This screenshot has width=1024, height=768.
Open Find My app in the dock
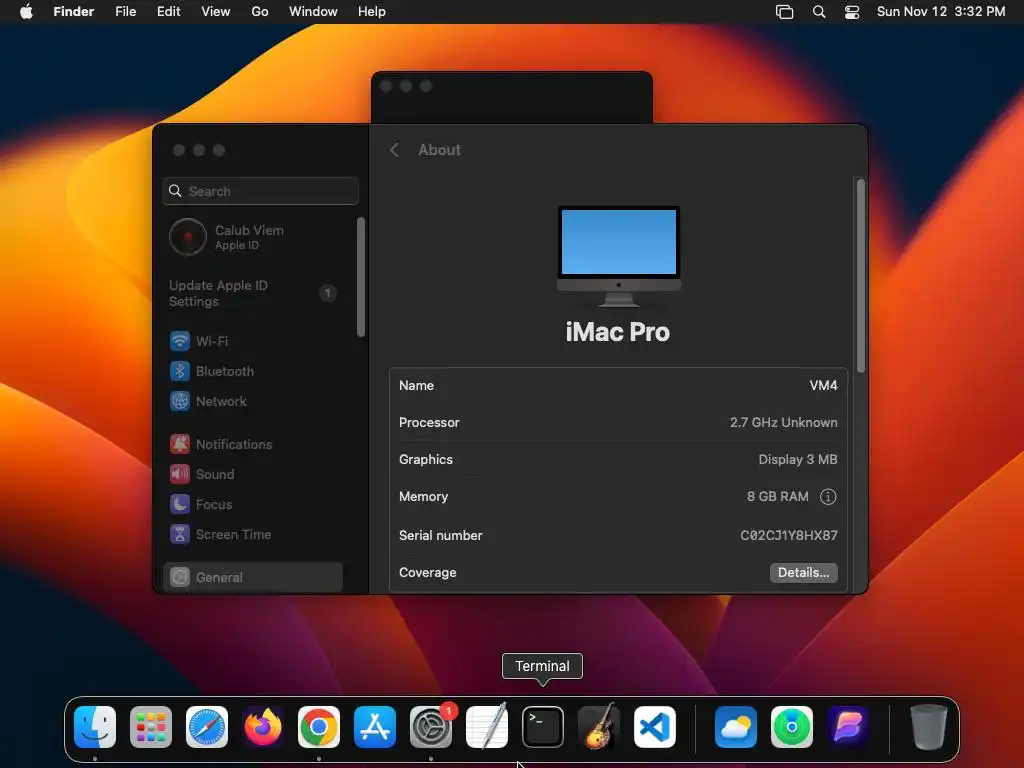792,727
